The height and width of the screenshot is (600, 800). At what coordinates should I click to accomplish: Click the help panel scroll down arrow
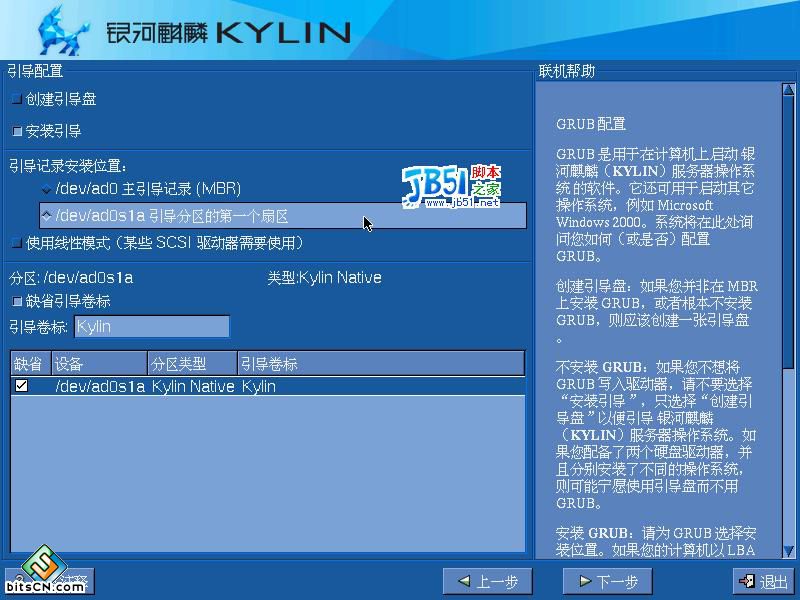(x=788, y=551)
